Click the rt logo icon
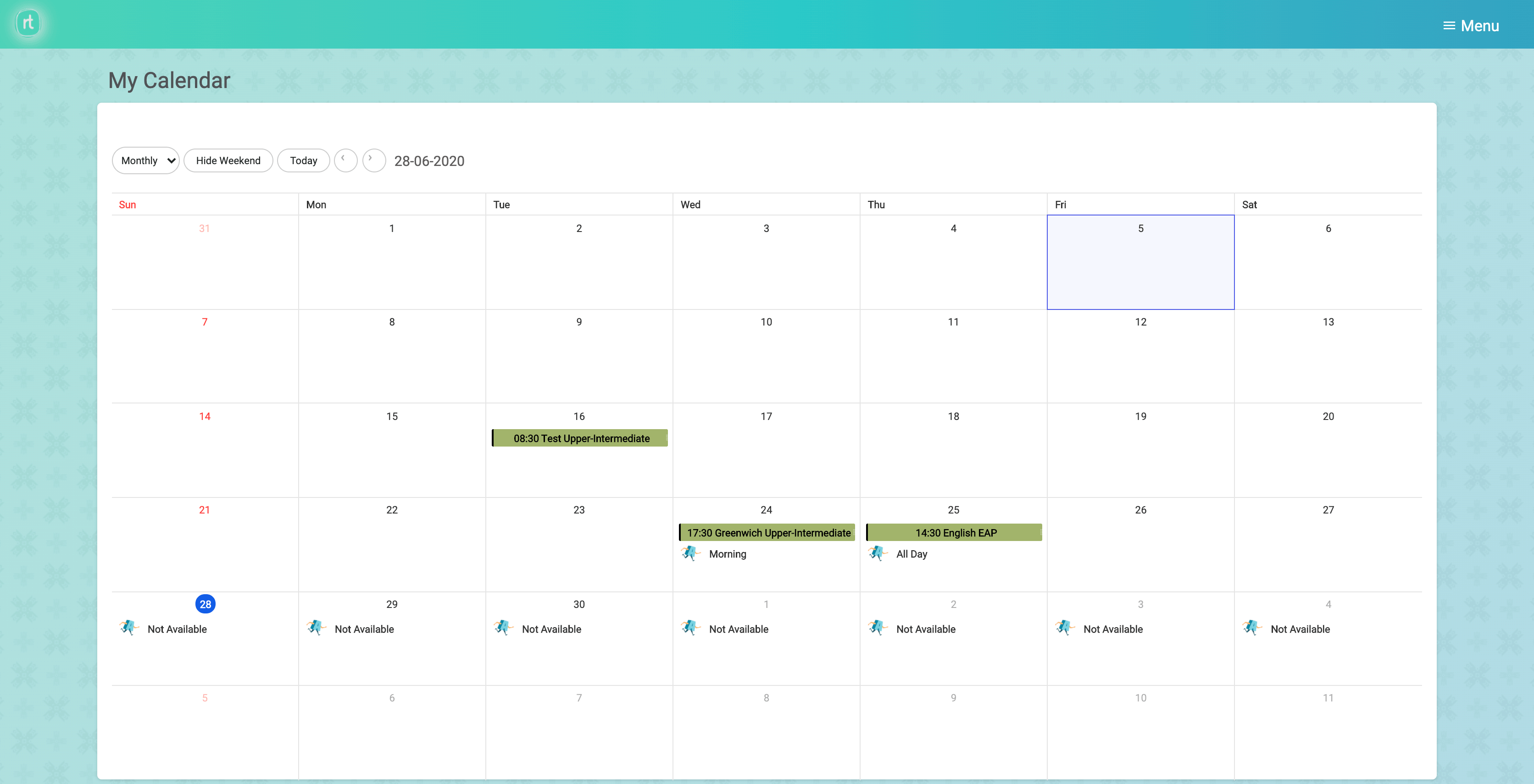 click(28, 23)
